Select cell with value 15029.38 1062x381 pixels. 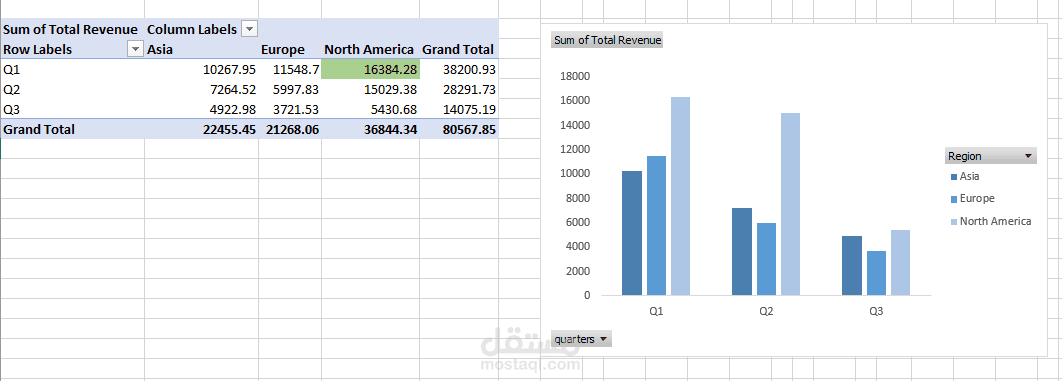click(x=370, y=89)
